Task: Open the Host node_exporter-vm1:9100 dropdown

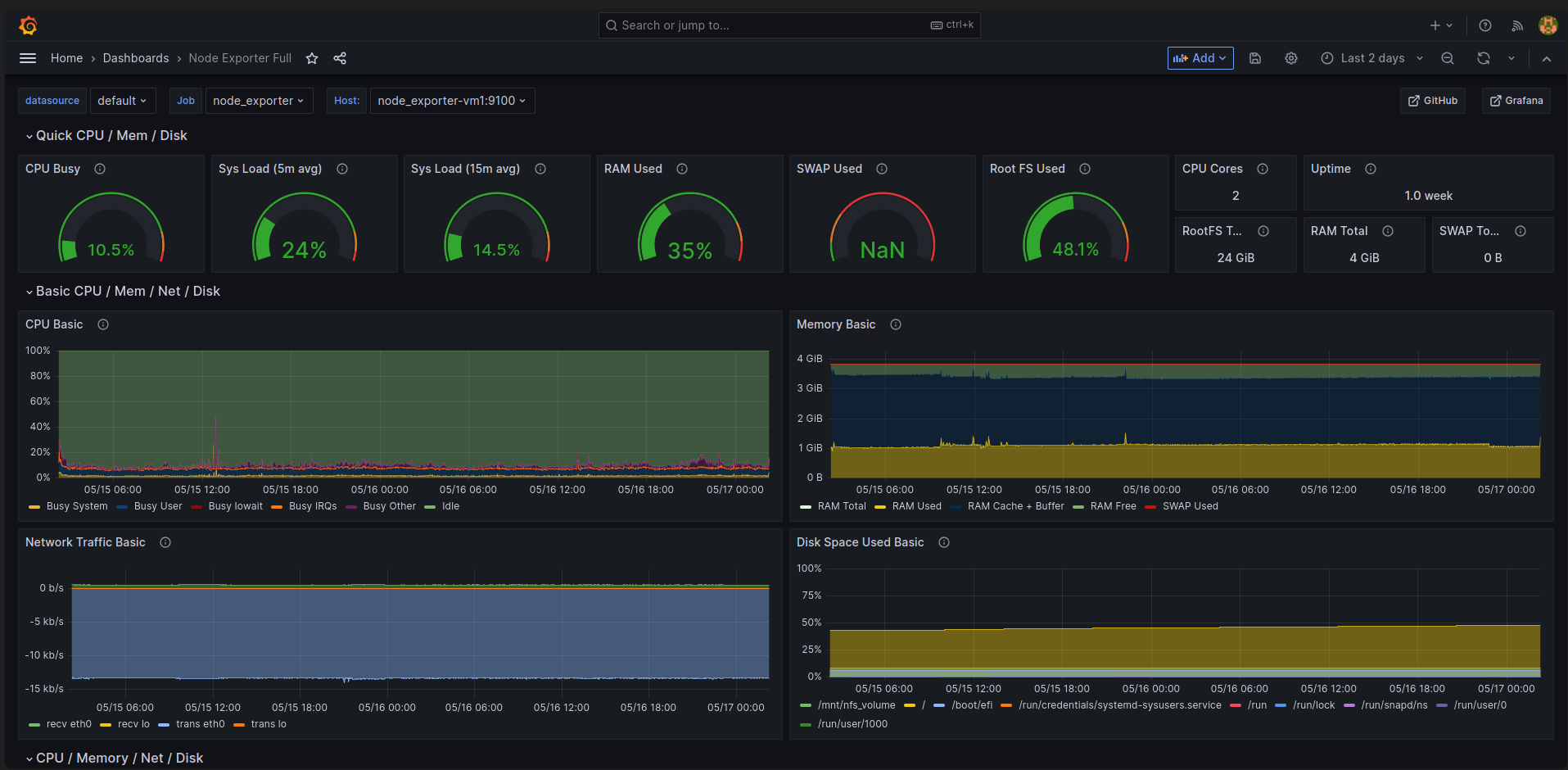Action: [x=452, y=101]
